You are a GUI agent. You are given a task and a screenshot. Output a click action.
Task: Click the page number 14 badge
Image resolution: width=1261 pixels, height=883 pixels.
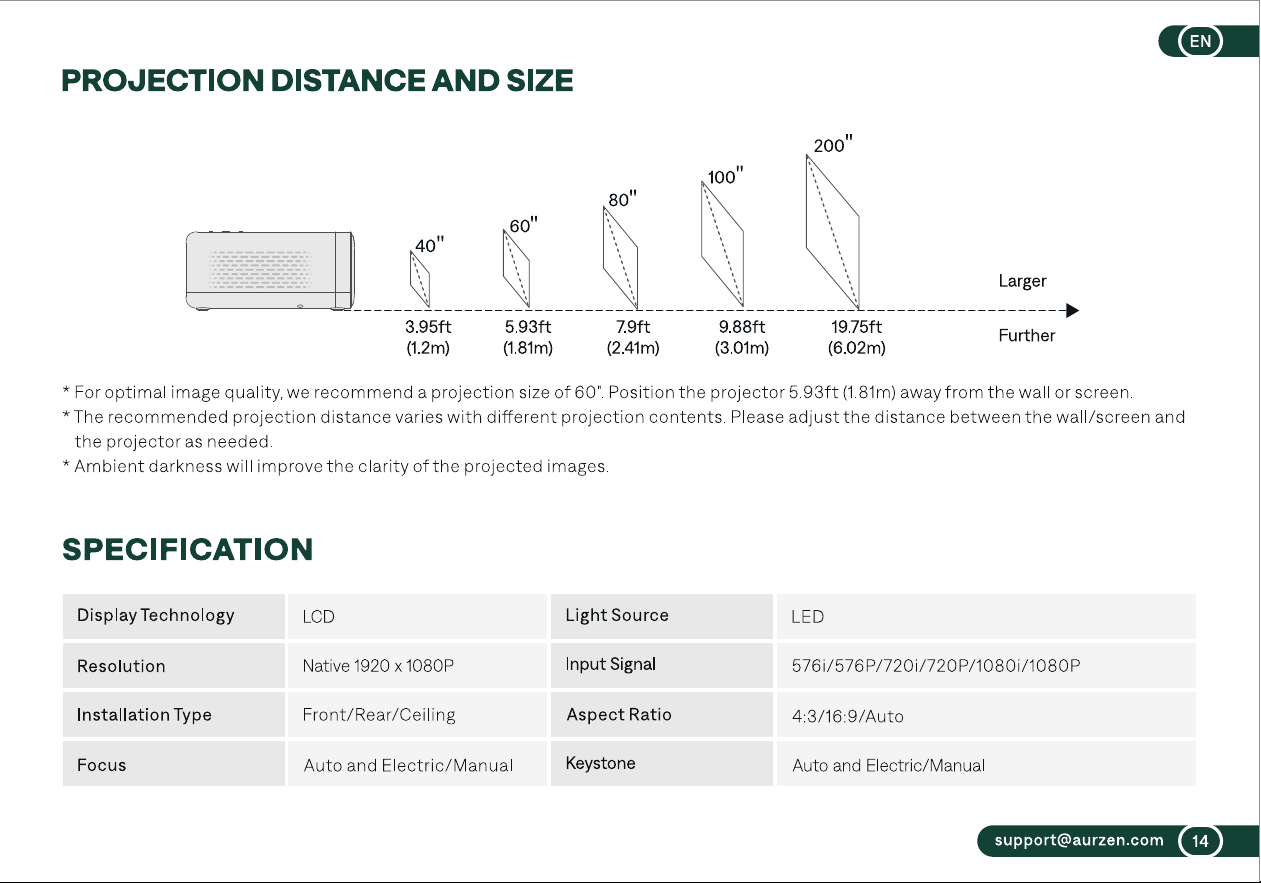[x=1200, y=841]
